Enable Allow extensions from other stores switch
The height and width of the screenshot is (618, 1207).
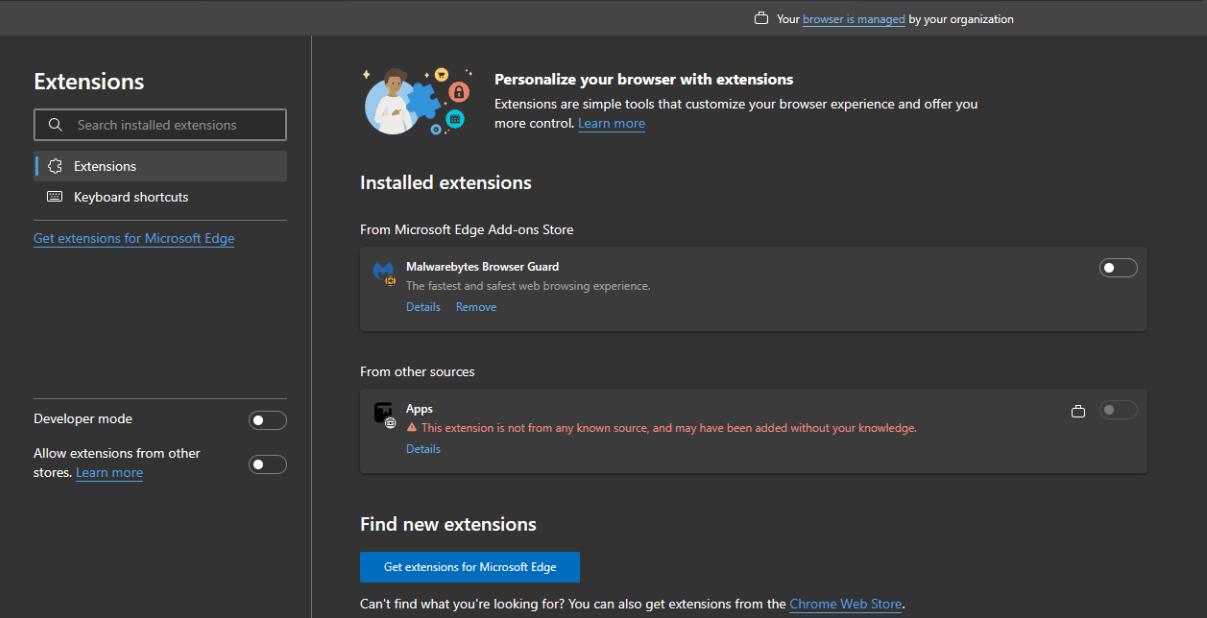pyautogui.click(x=267, y=464)
